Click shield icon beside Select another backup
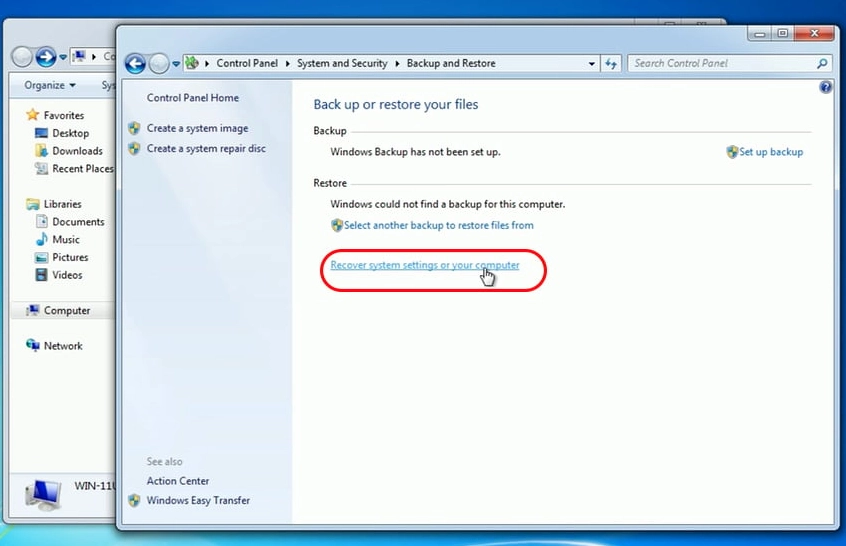Screen dimensions: 846x546 tap(337, 225)
